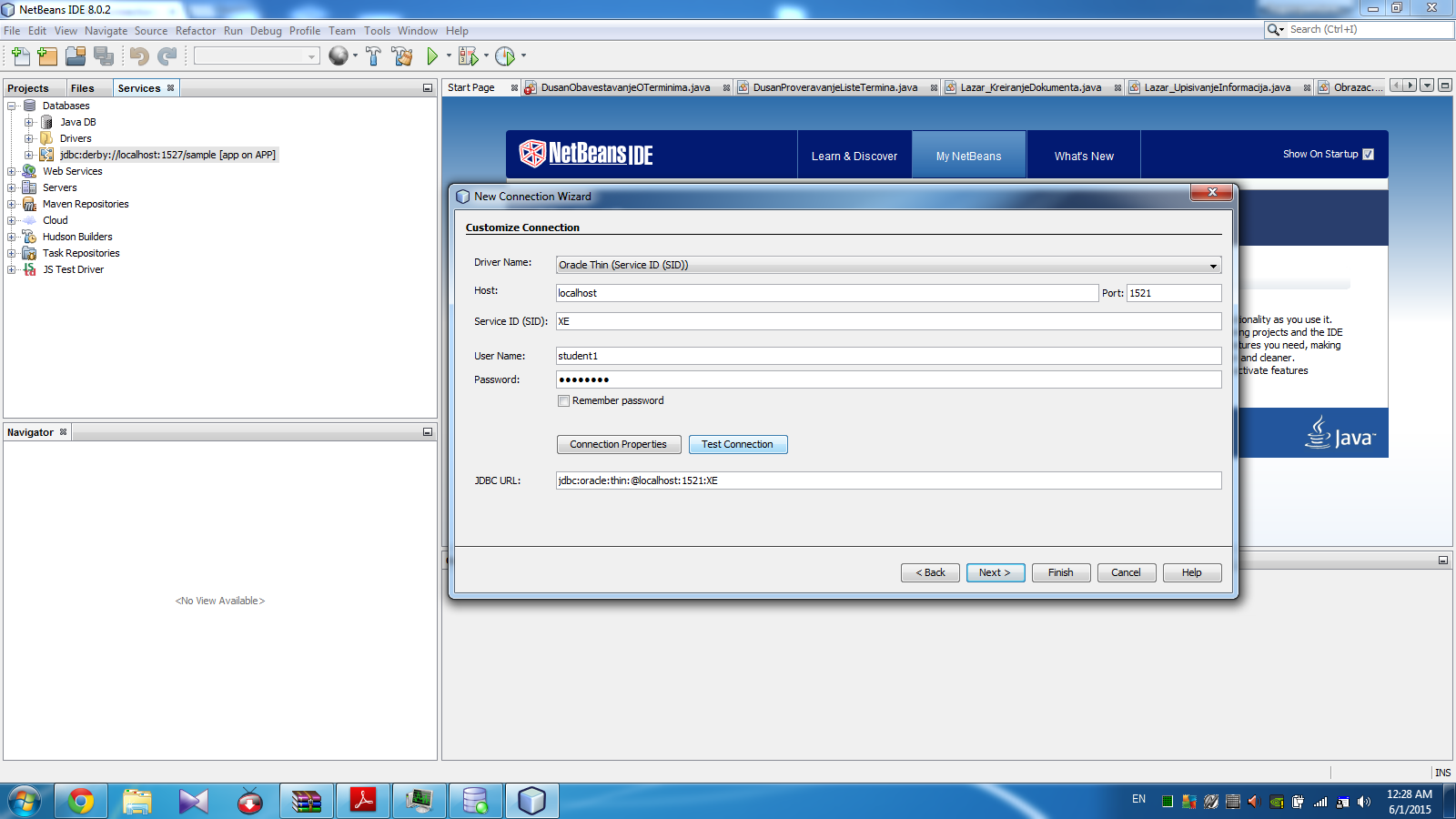Open the What's New tab
1456x819 pixels.
pyautogui.click(x=1084, y=156)
